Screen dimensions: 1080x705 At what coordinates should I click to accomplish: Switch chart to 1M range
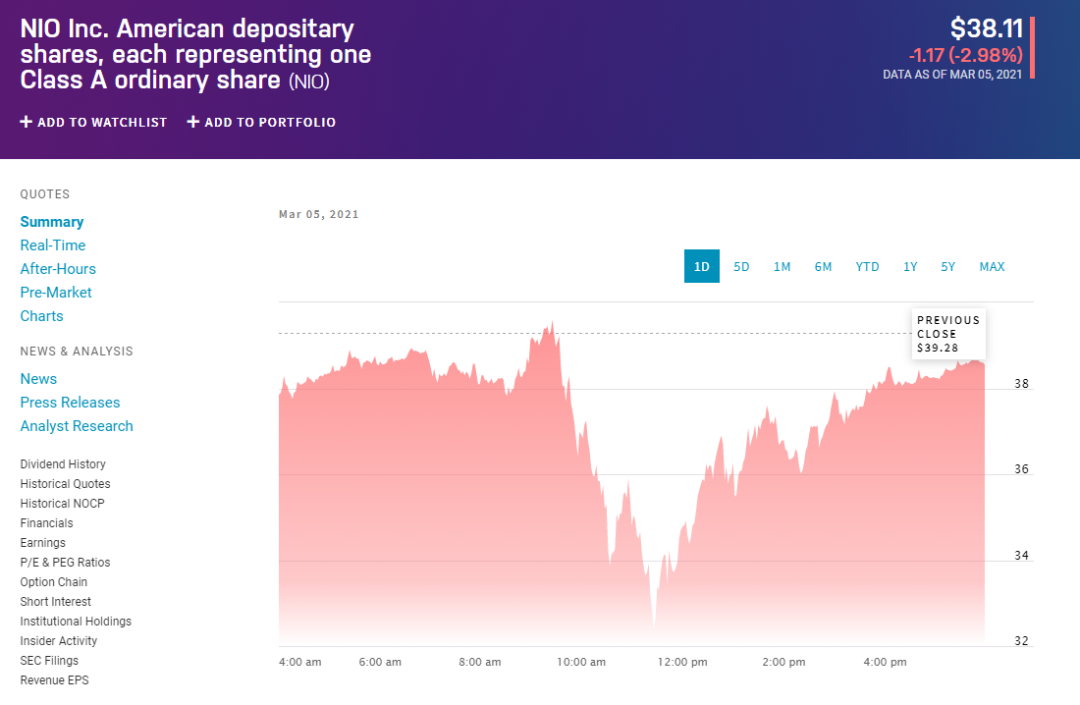(x=782, y=266)
